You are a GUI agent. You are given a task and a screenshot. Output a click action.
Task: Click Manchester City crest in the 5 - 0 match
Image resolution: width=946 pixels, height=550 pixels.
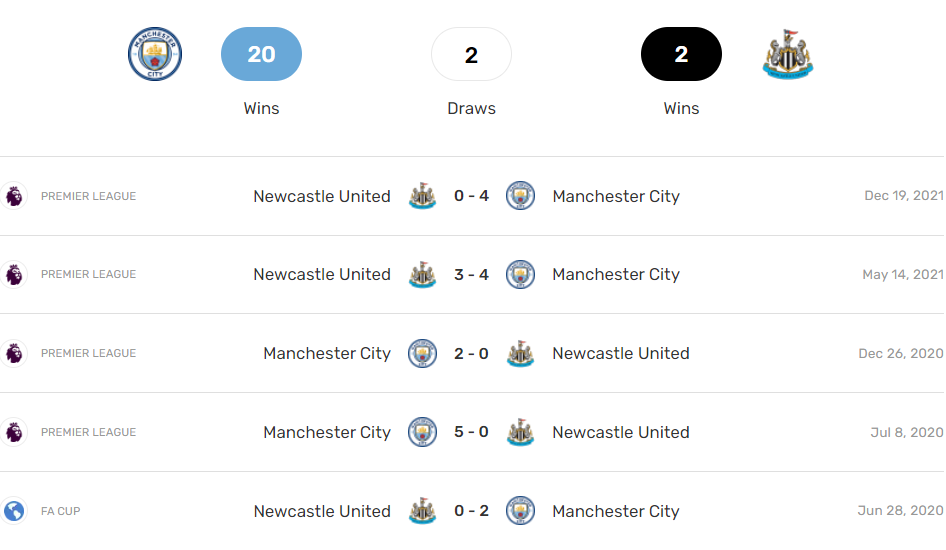pos(423,433)
